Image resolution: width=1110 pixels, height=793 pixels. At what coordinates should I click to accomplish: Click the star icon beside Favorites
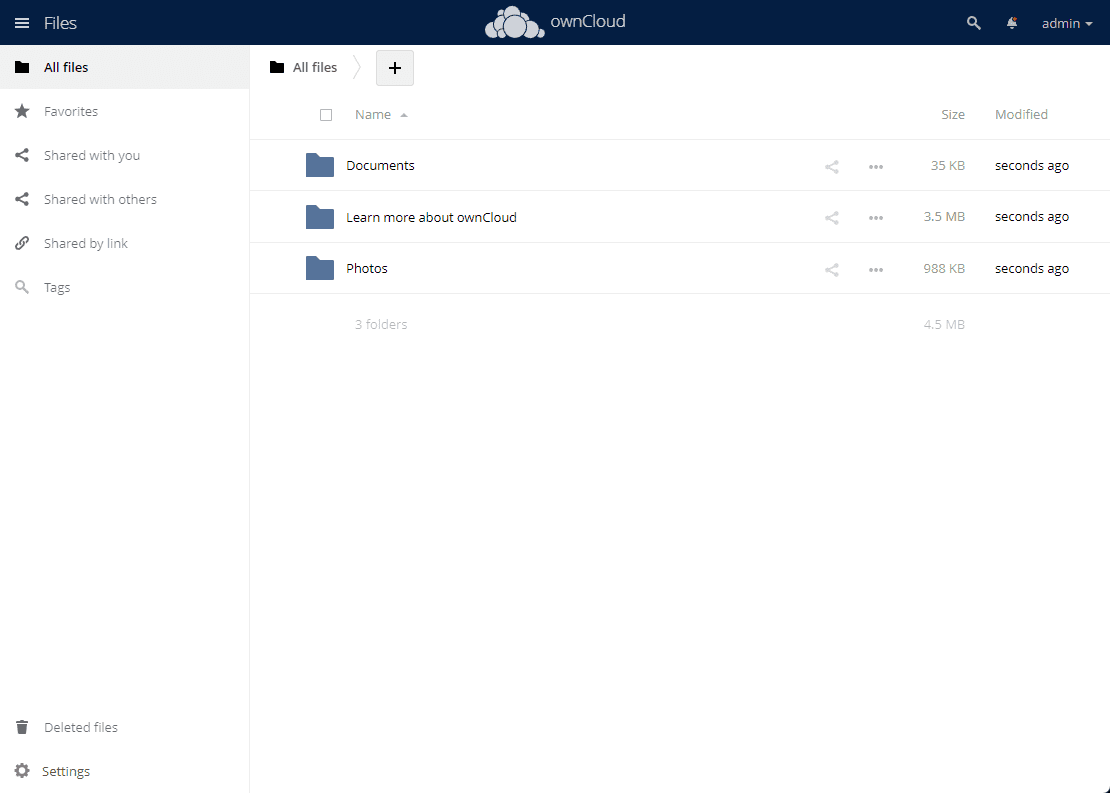click(22, 111)
